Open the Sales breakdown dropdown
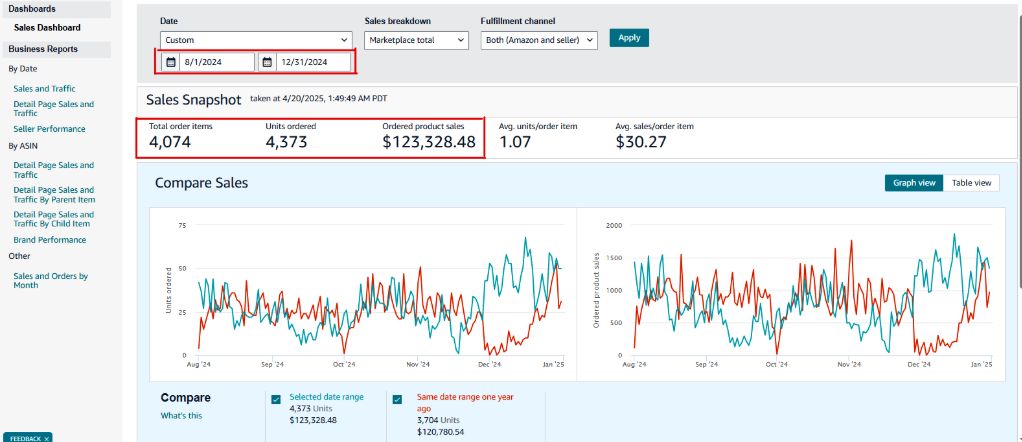 416,40
